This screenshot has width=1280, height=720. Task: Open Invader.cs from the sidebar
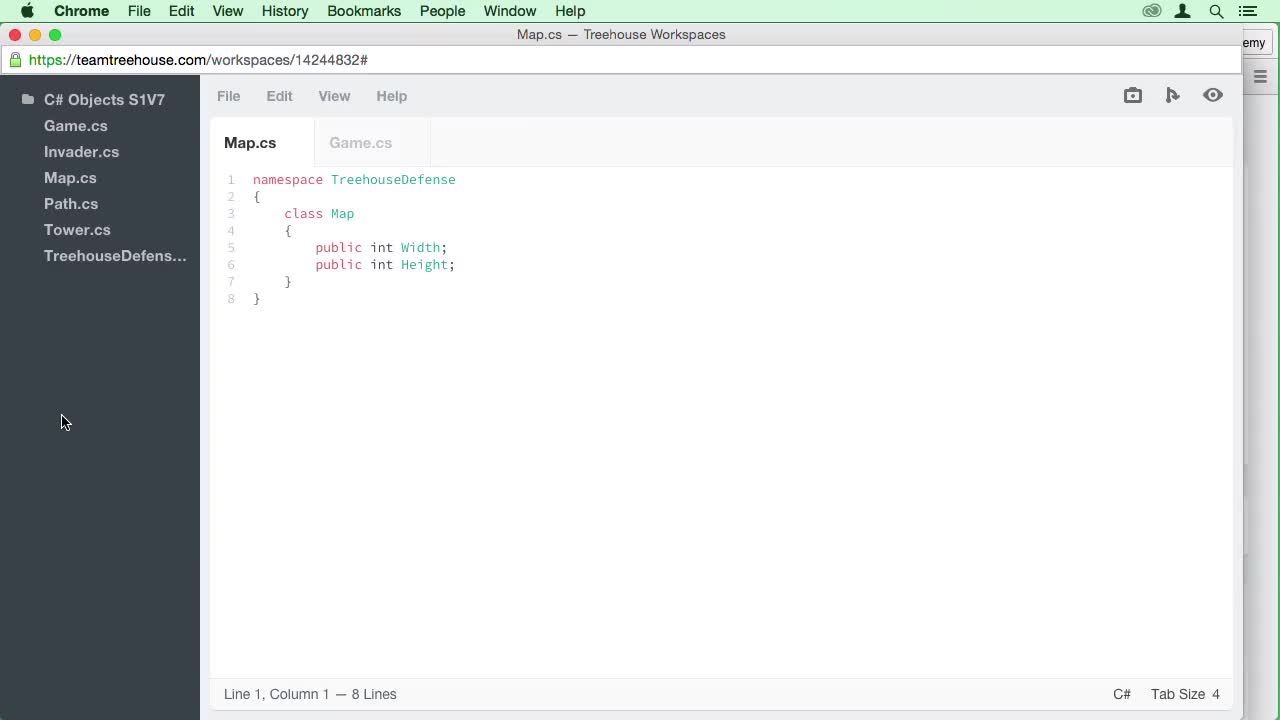pyautogui.click(x=81, y=152)
